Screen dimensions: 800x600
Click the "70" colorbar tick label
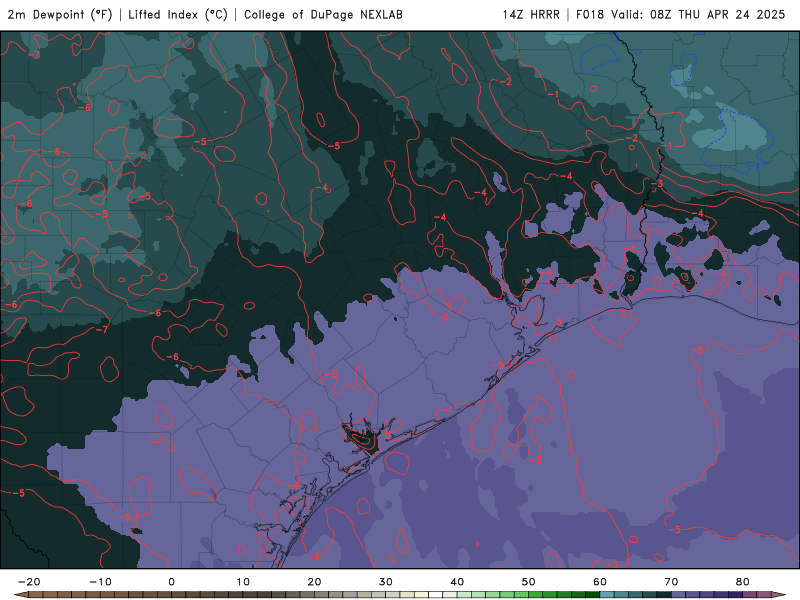point(671,582)
